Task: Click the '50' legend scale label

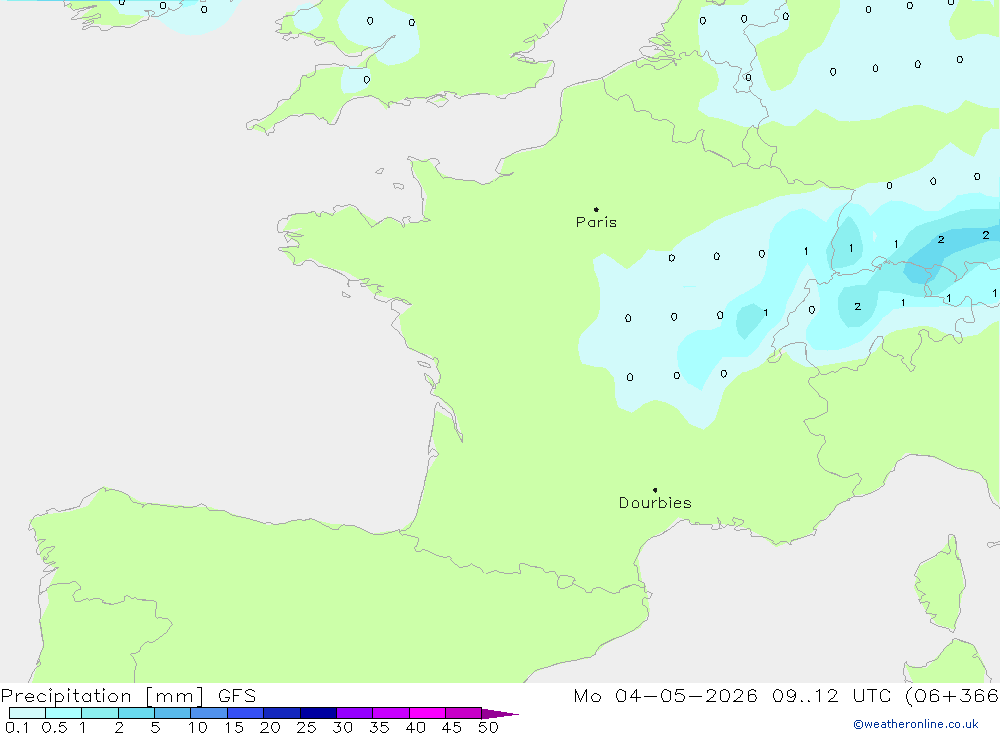Action: (x=488, y=727)
